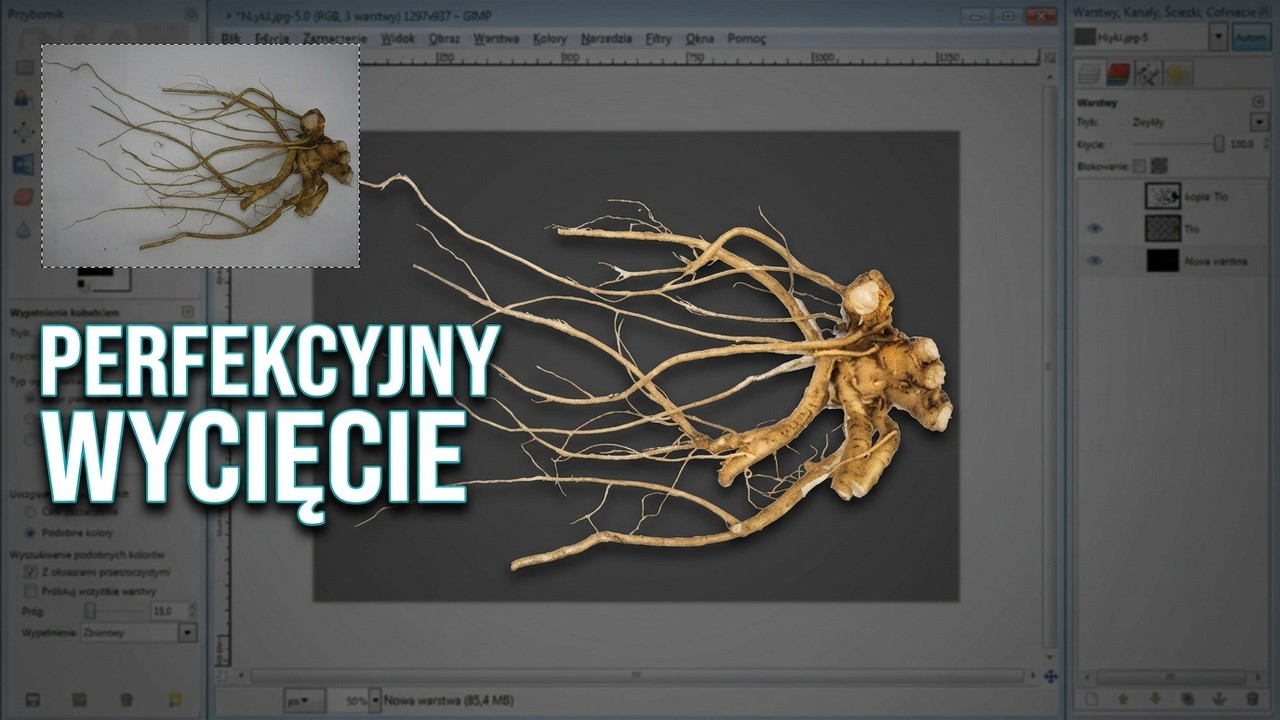Hide the 'Tło' layer with eye icon
Viewport: 1280px width, 720px height.
click(x=1094, y=228)
